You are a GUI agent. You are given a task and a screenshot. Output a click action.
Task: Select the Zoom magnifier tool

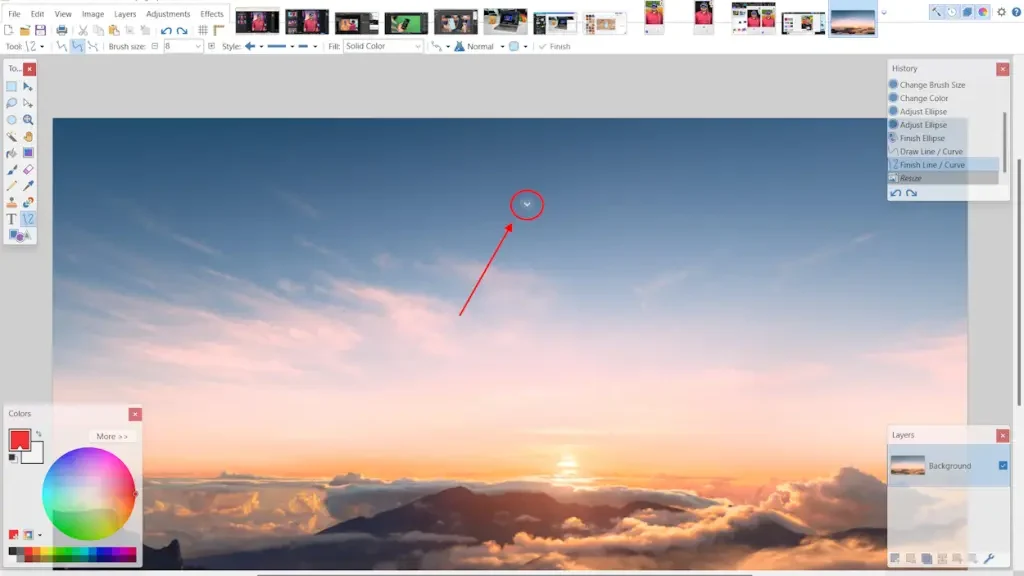click(28, 120)
